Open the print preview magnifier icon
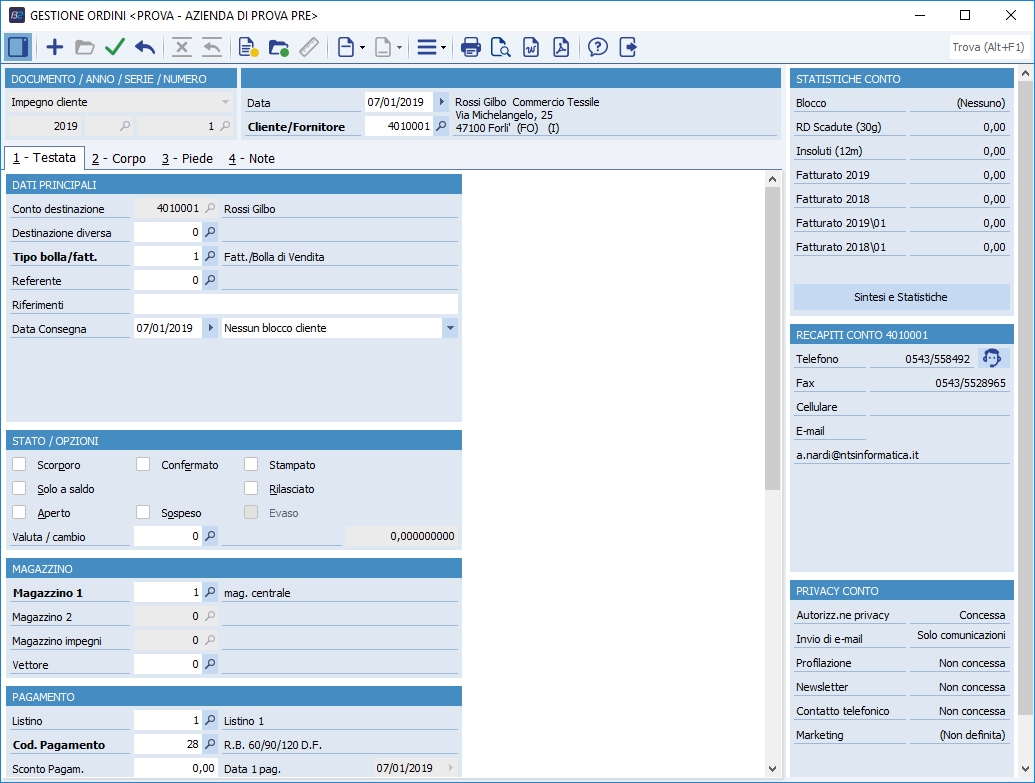The height and width of the screenshot is (783, 1035). pyautogui.click(x=501, y=47)
